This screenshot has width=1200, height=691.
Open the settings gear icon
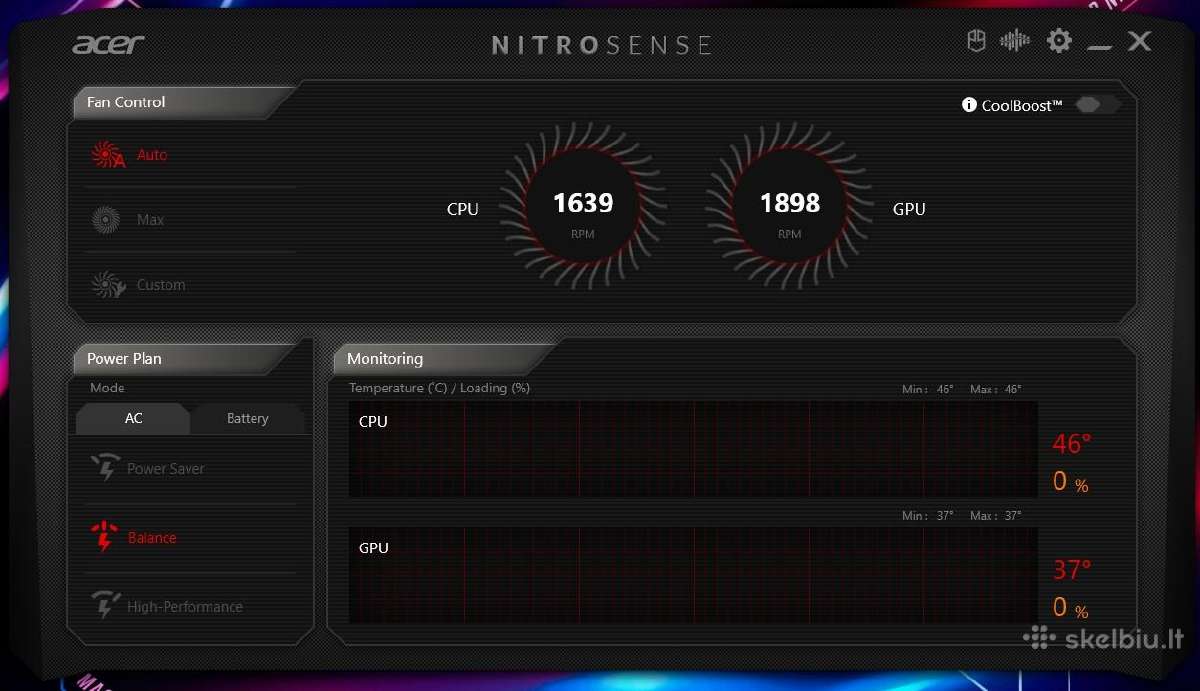coord(1059,41)
